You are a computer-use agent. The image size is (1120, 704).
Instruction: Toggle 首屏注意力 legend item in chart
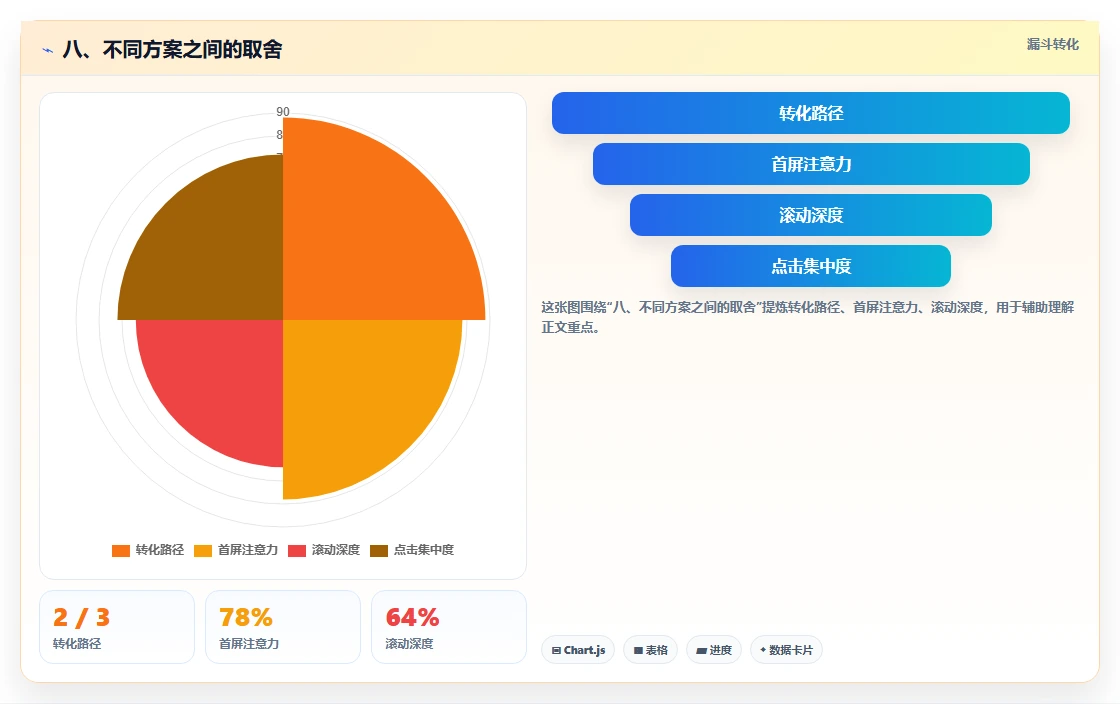tap(236, 550)
